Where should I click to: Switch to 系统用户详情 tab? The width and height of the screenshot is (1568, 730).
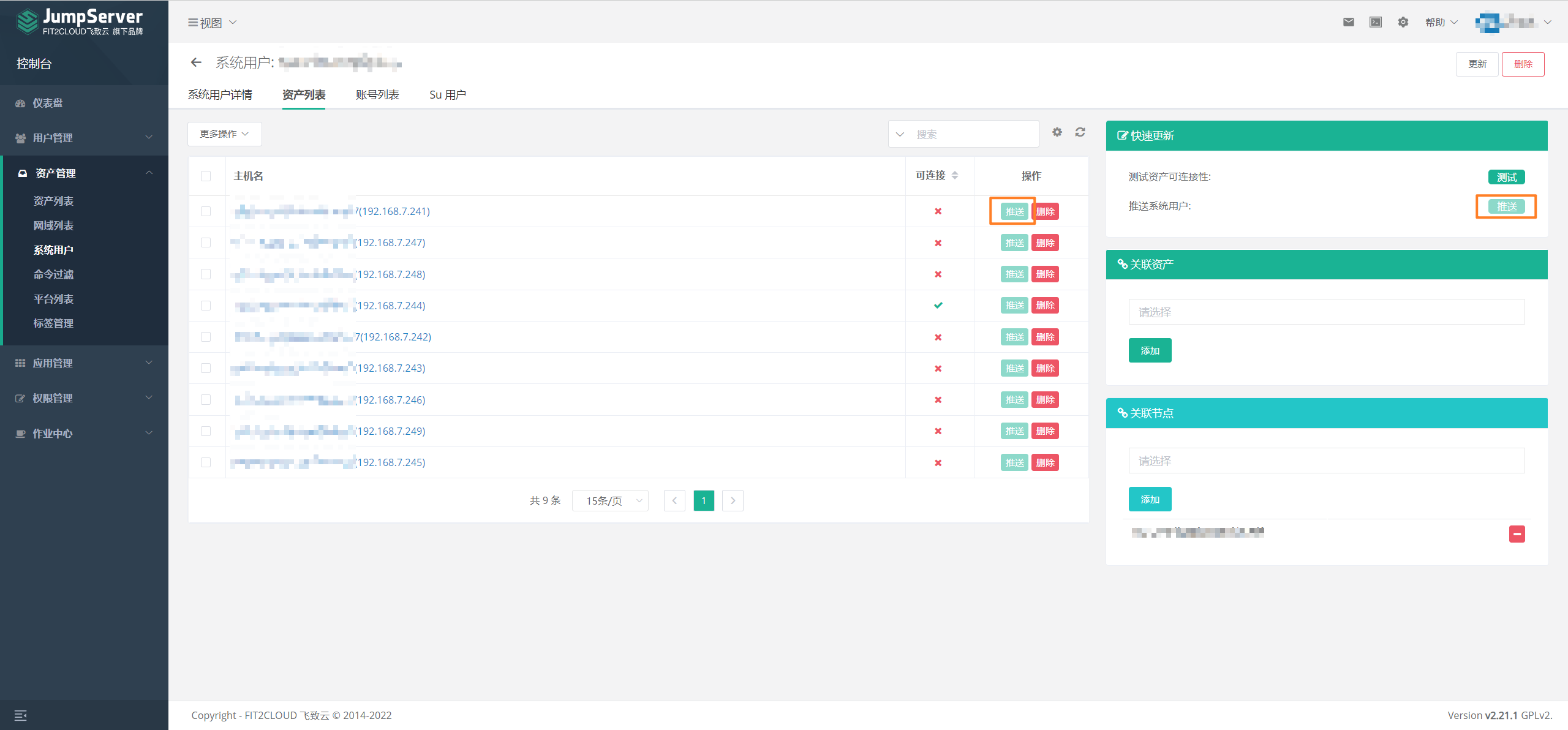pyautogui.click(x=220, y=94)
